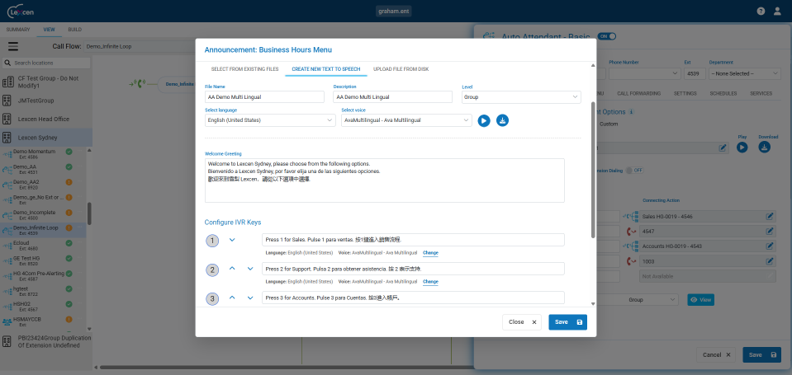Image resolution: width=792 pixels, height=375 pixels.
Task: Click the building icon for JMTestGroup
Action: 7,101
